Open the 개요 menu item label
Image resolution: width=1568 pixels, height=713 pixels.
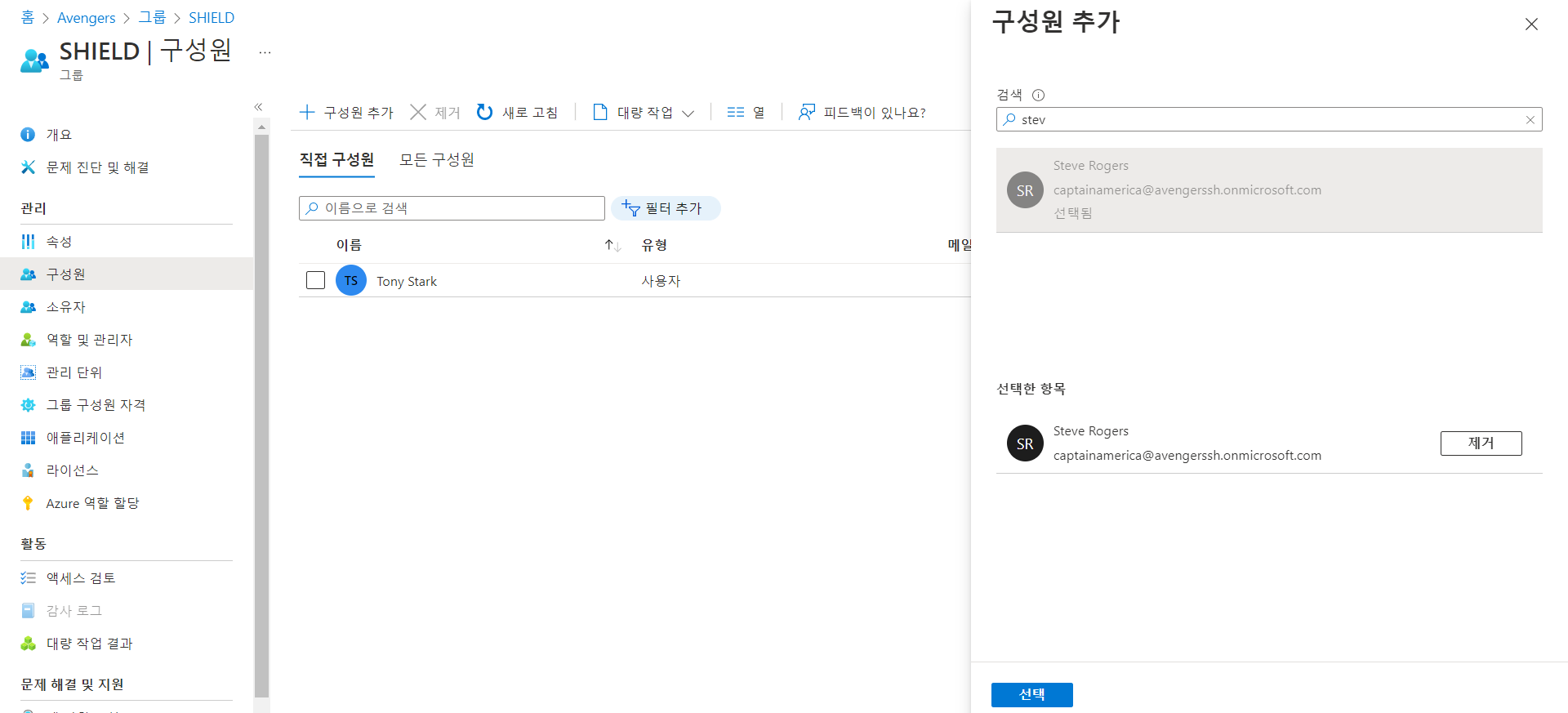pos(60,135)
